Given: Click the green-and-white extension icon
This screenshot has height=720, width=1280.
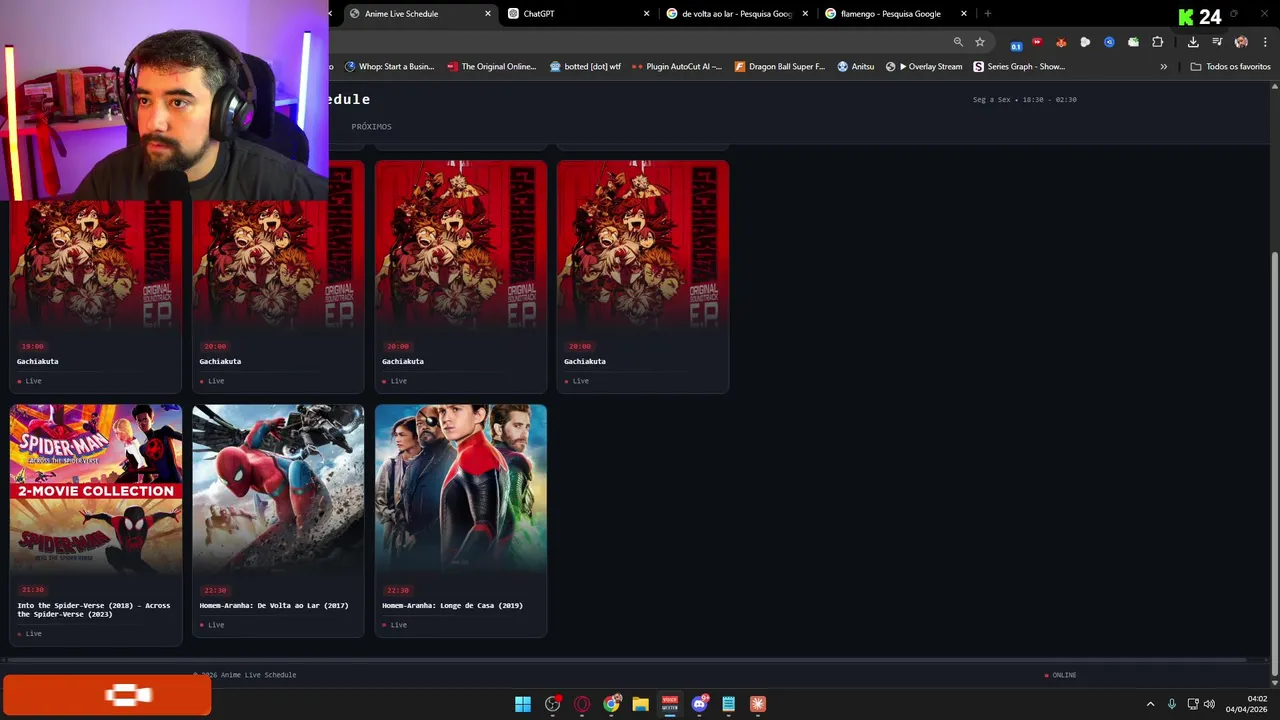Looking at the screenshot, I should [1133, 42].
